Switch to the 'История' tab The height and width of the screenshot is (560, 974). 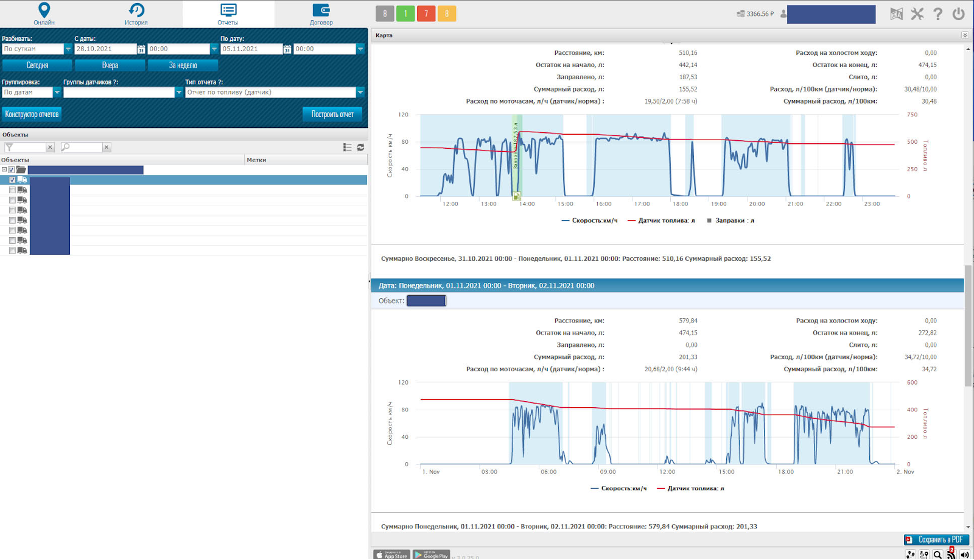(x=135, y=13)
